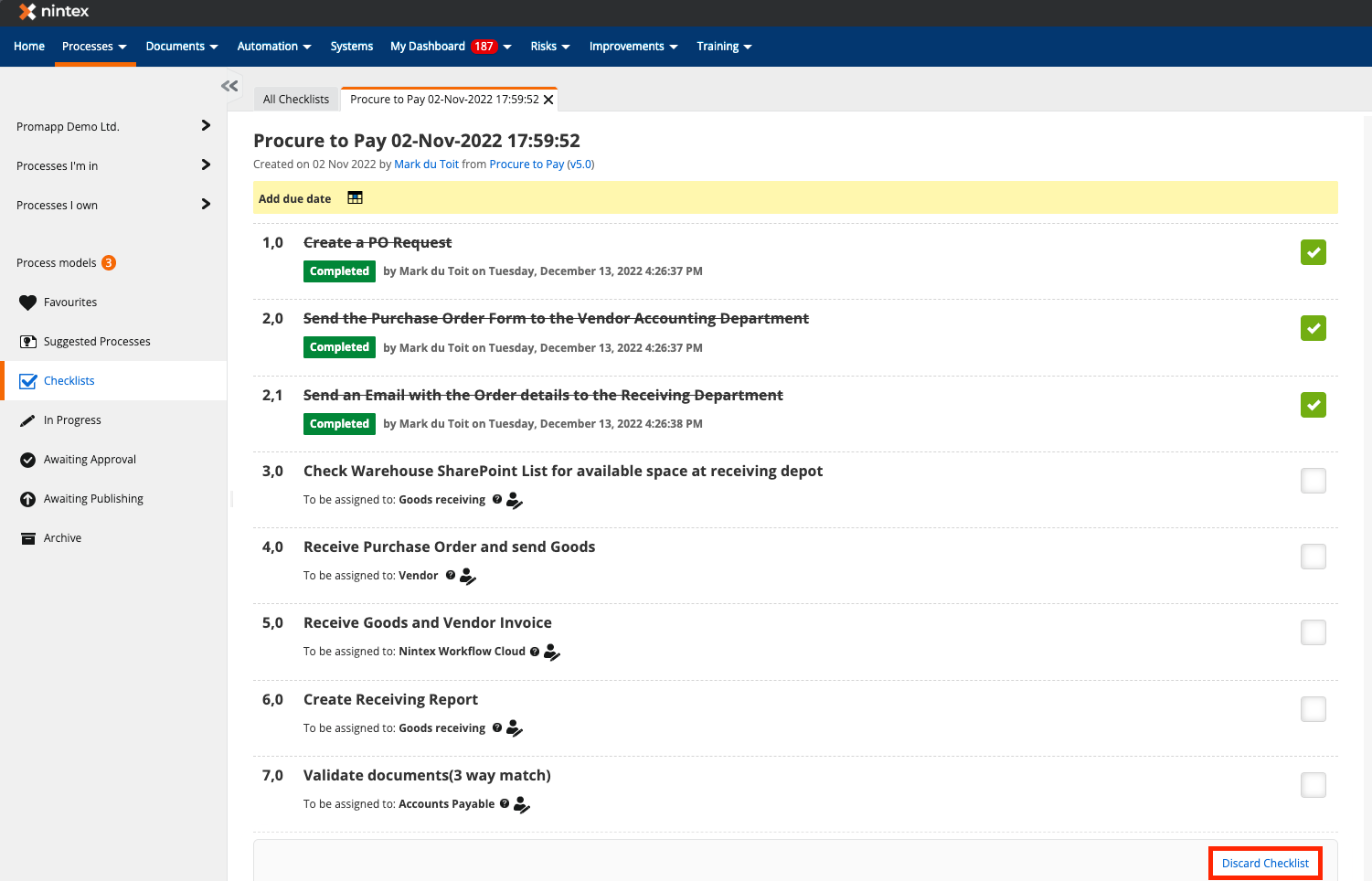Screen dimensions: 1372x881
Task: Click the 187 dashboard notification badge
Action: pyautogui.click(x=484, y=47)
